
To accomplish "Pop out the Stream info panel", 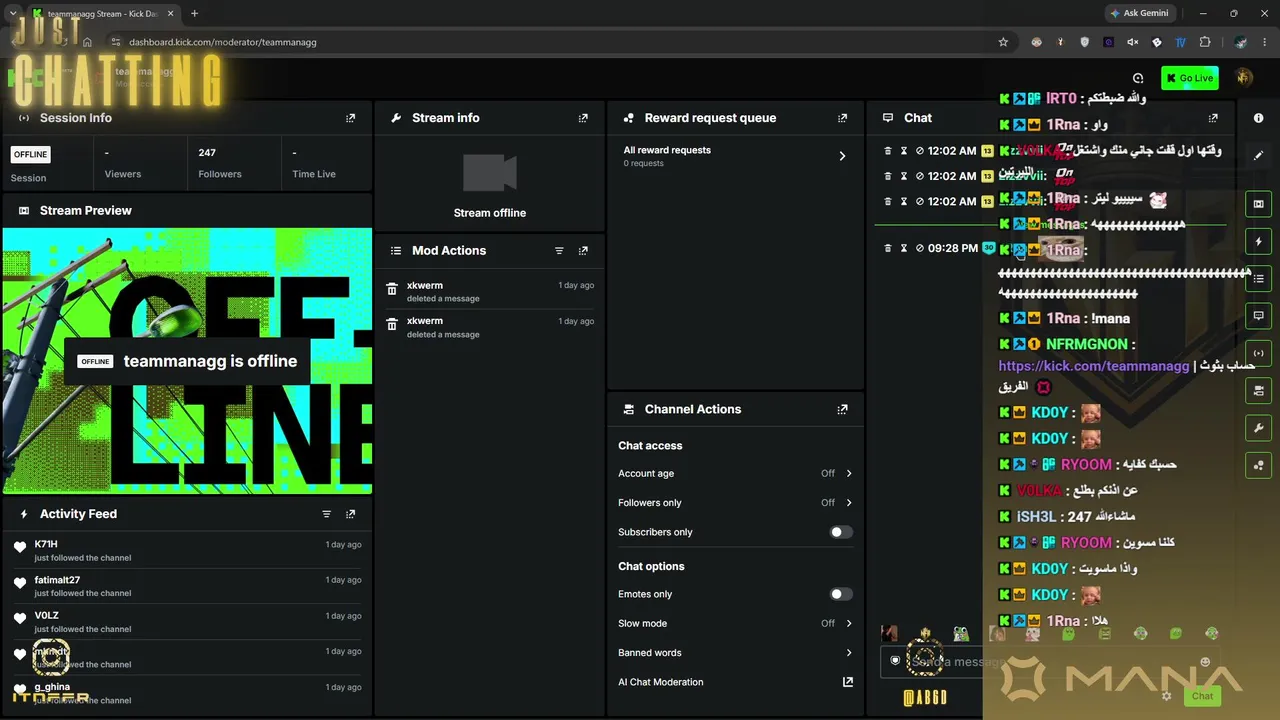I will pos(583,118).
